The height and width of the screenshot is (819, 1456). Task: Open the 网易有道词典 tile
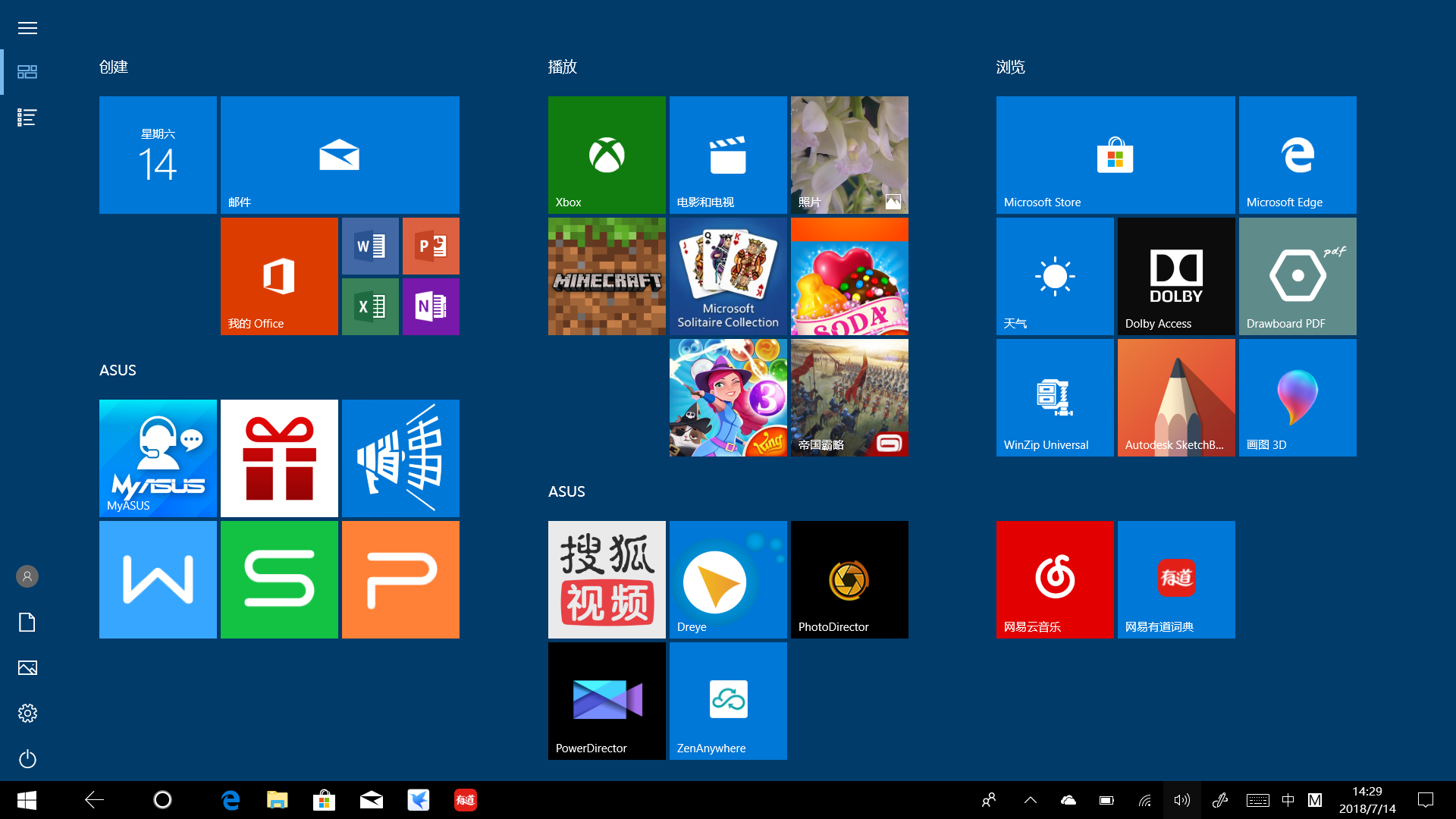(1176, 579)
